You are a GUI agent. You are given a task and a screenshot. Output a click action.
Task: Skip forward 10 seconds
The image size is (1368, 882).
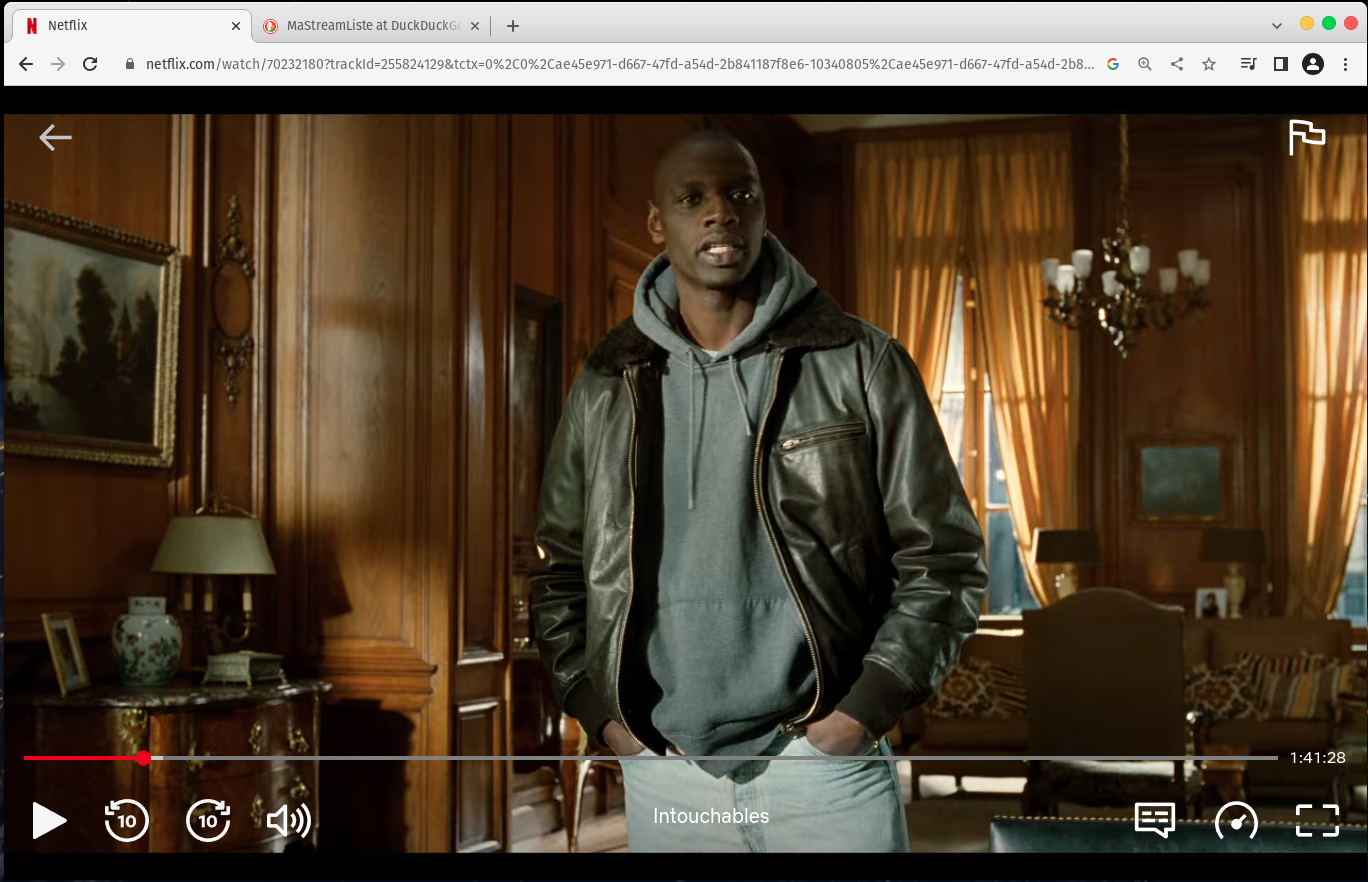[207, 820]
